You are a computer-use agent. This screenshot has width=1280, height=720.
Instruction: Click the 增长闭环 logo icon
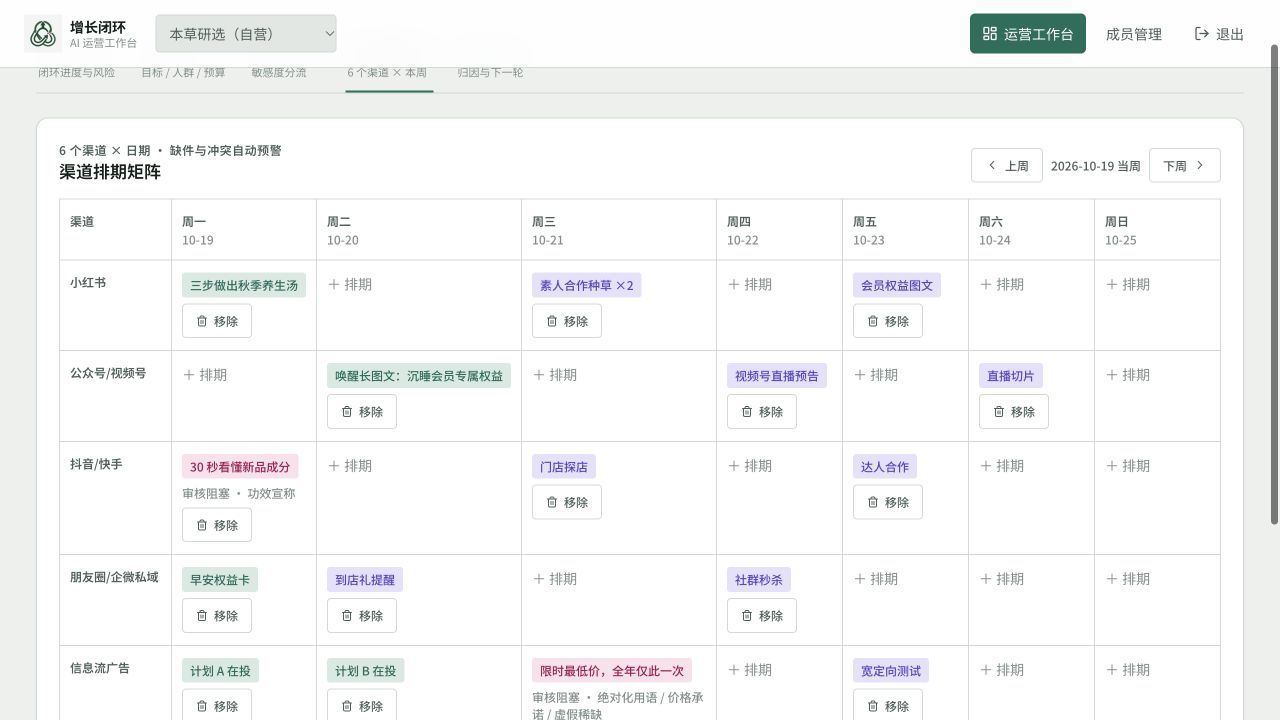(x=43, y=34)
